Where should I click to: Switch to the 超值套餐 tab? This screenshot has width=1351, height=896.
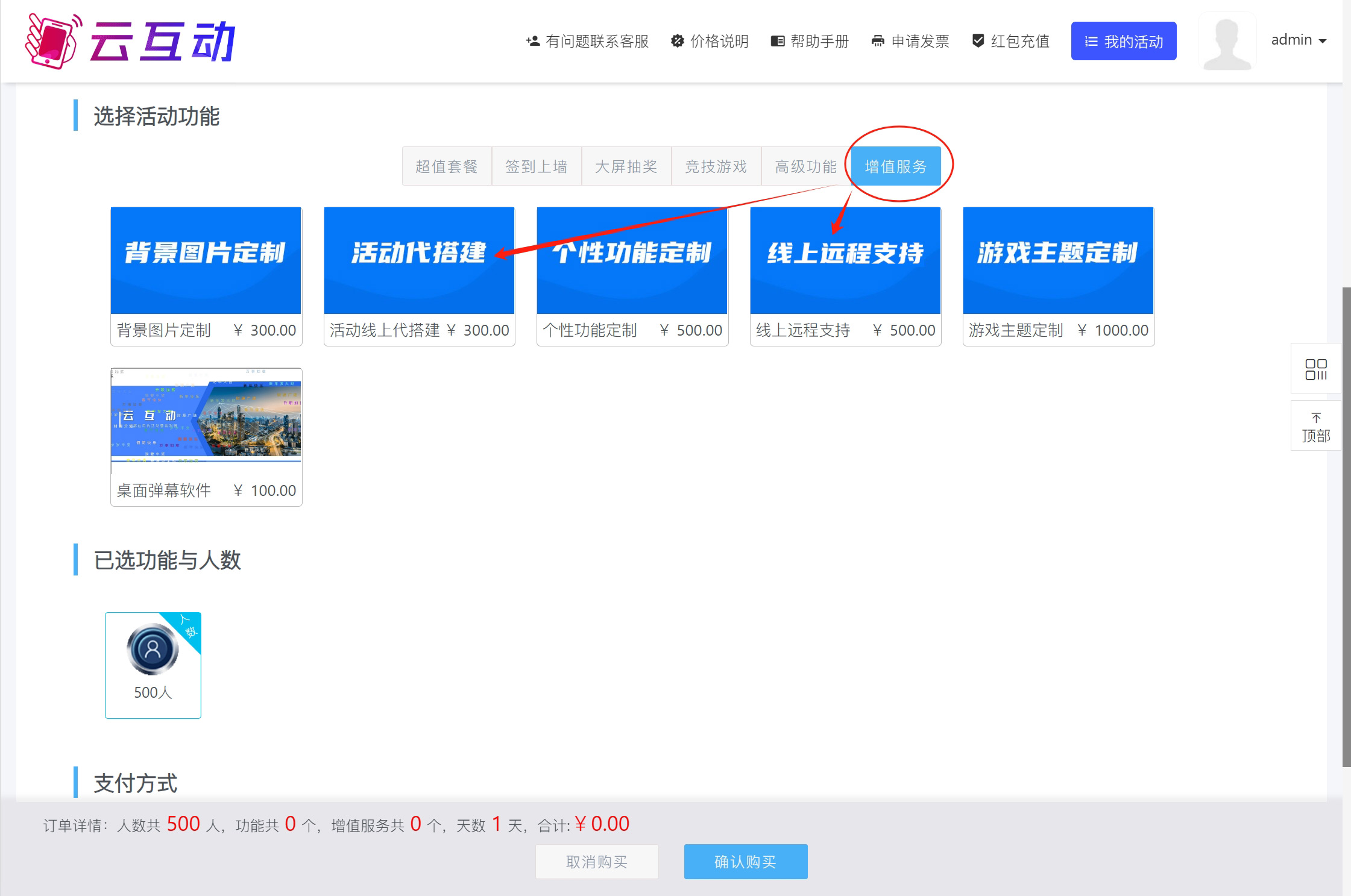point(447,166)
